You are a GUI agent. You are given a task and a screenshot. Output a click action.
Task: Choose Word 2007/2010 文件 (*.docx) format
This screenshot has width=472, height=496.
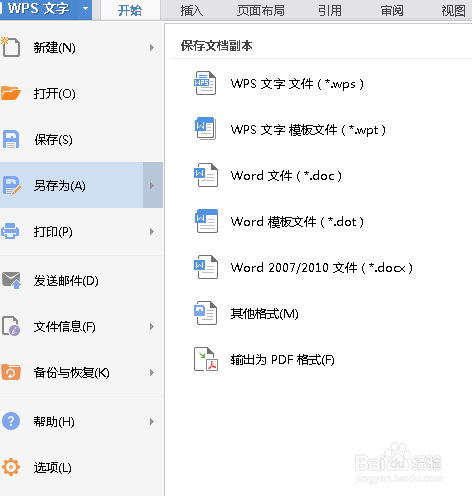[322, 267]
